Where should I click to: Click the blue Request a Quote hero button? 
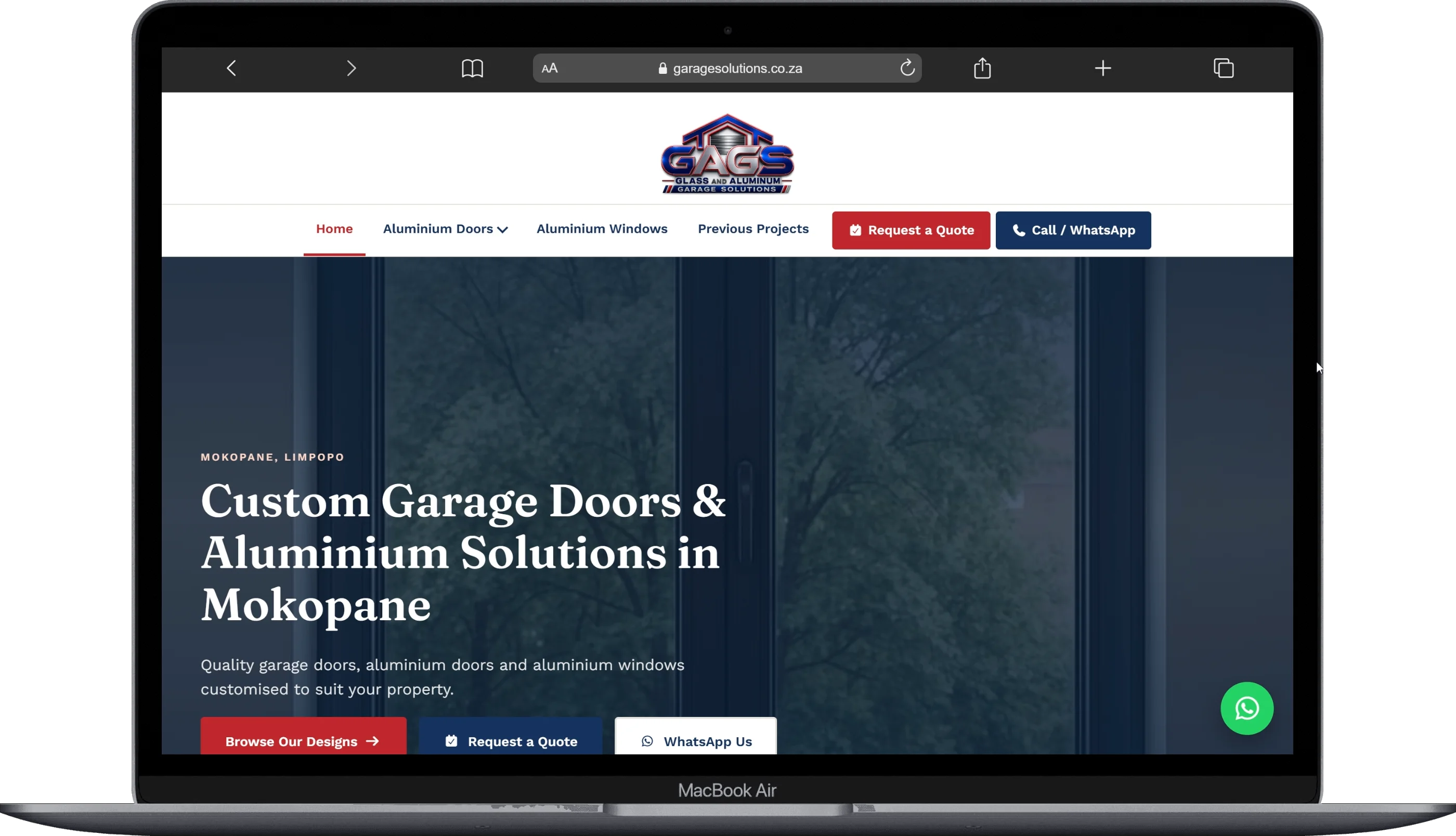coord(511,736)
